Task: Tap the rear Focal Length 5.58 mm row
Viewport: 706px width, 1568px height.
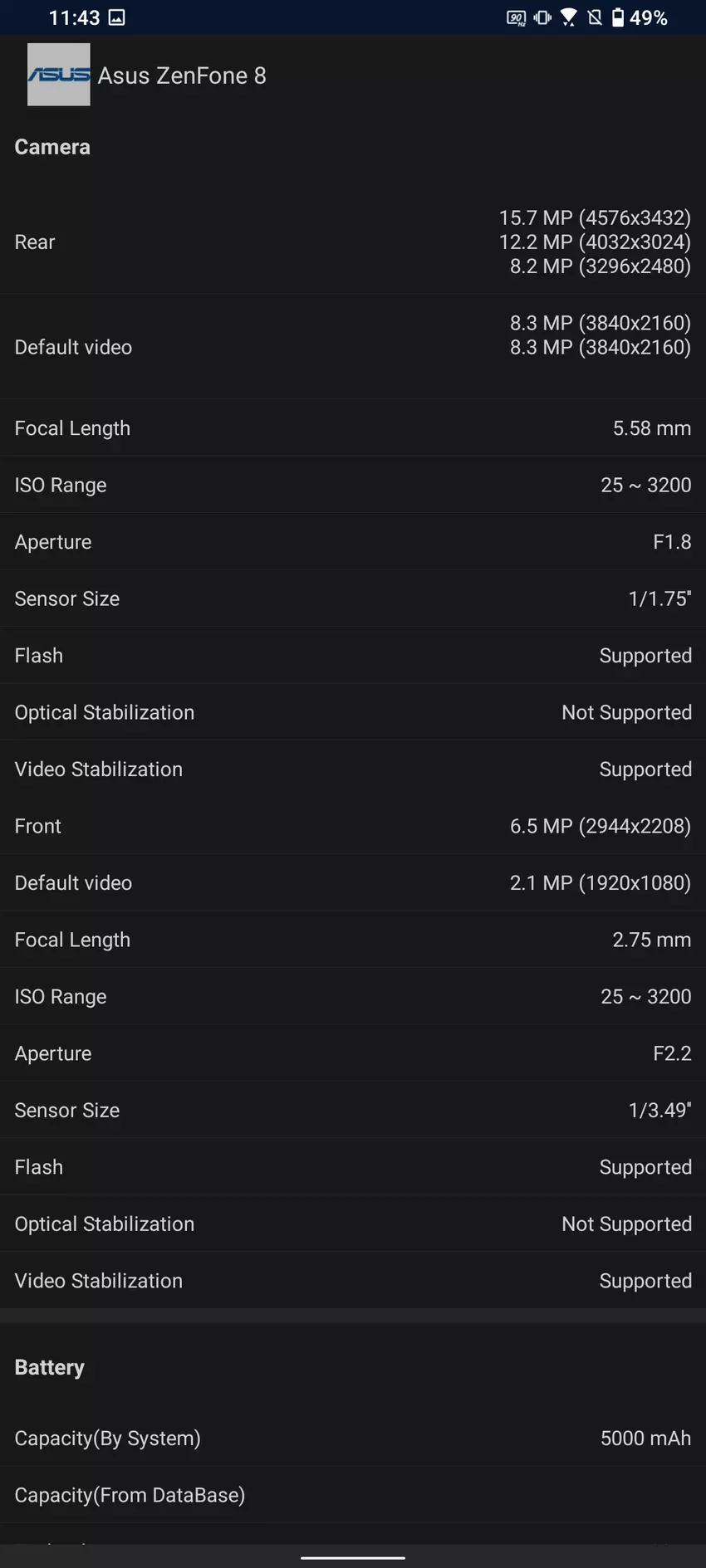Action: (353, 428)
